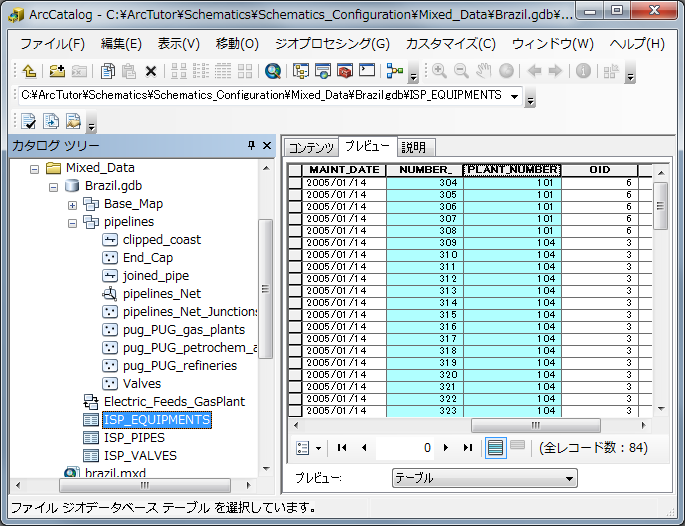Open the ジオプロセシング(G) menu
The width and height of the screenshot is (685, 526).
(332, 44)
